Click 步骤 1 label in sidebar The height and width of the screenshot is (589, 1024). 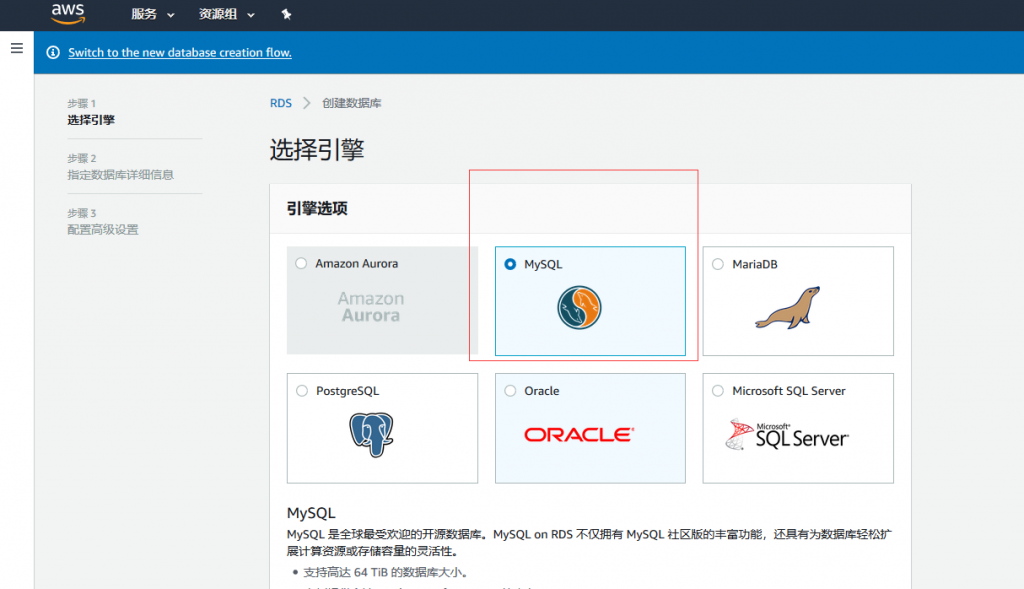pos(82,103)
